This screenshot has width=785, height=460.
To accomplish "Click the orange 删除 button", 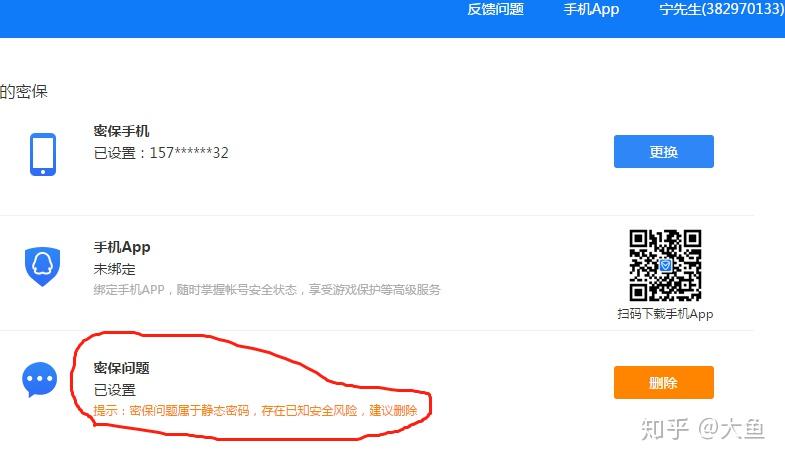I will point(664,383).
